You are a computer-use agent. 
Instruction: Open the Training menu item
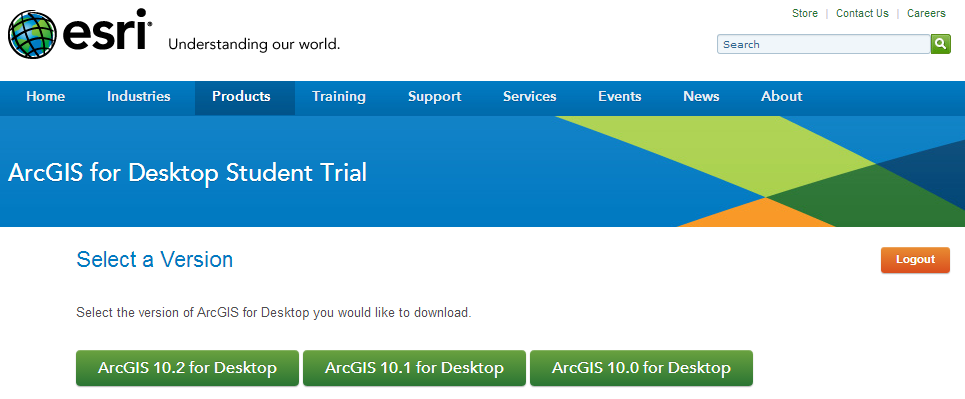click(338, 97)
